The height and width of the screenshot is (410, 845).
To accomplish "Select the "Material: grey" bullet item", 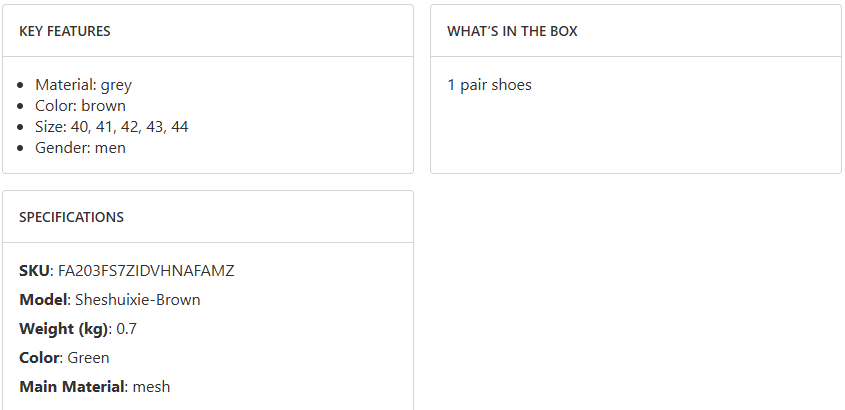I will click(83, 85).
